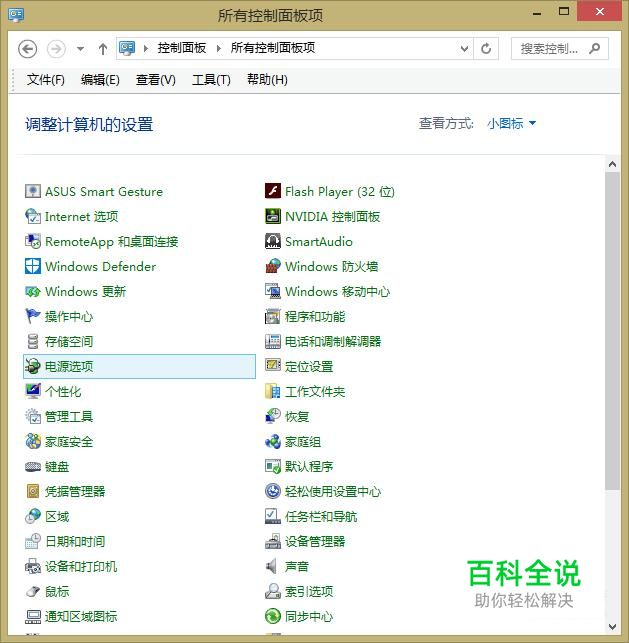Click the Windows 移动中心 icon
This screenshot has width=629, height=643.
click(x=273, y=291)
